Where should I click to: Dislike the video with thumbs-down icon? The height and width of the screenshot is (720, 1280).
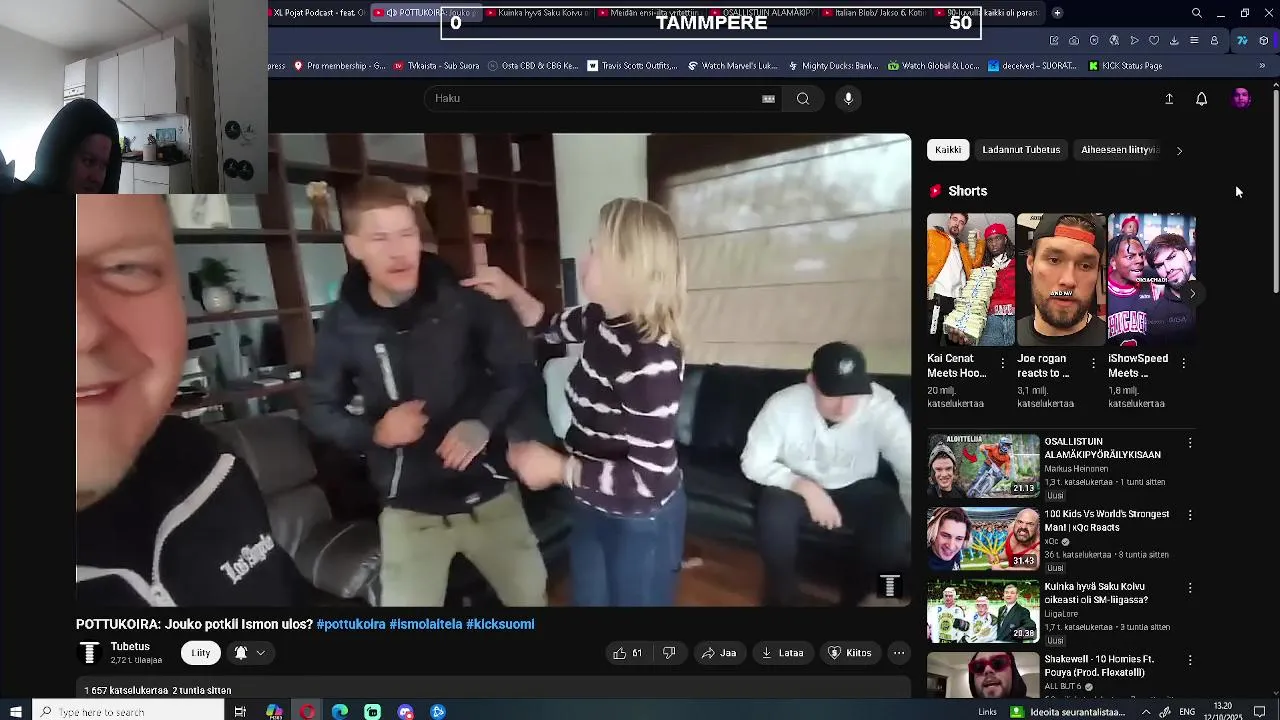(x=669, y=653)
